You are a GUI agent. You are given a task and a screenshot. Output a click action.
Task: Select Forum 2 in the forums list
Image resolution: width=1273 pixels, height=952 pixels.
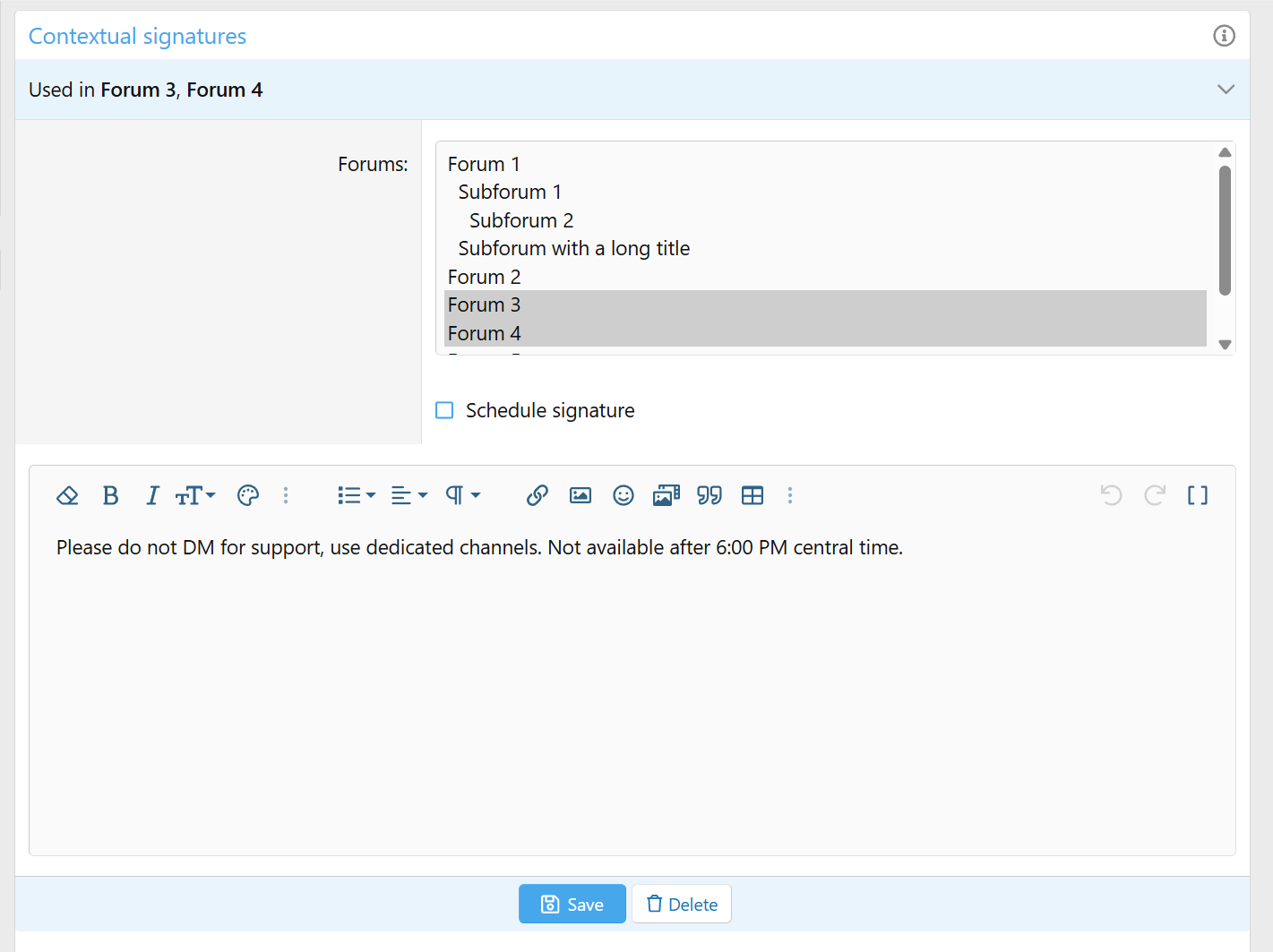pyautogui.click(x=484, y=277)
